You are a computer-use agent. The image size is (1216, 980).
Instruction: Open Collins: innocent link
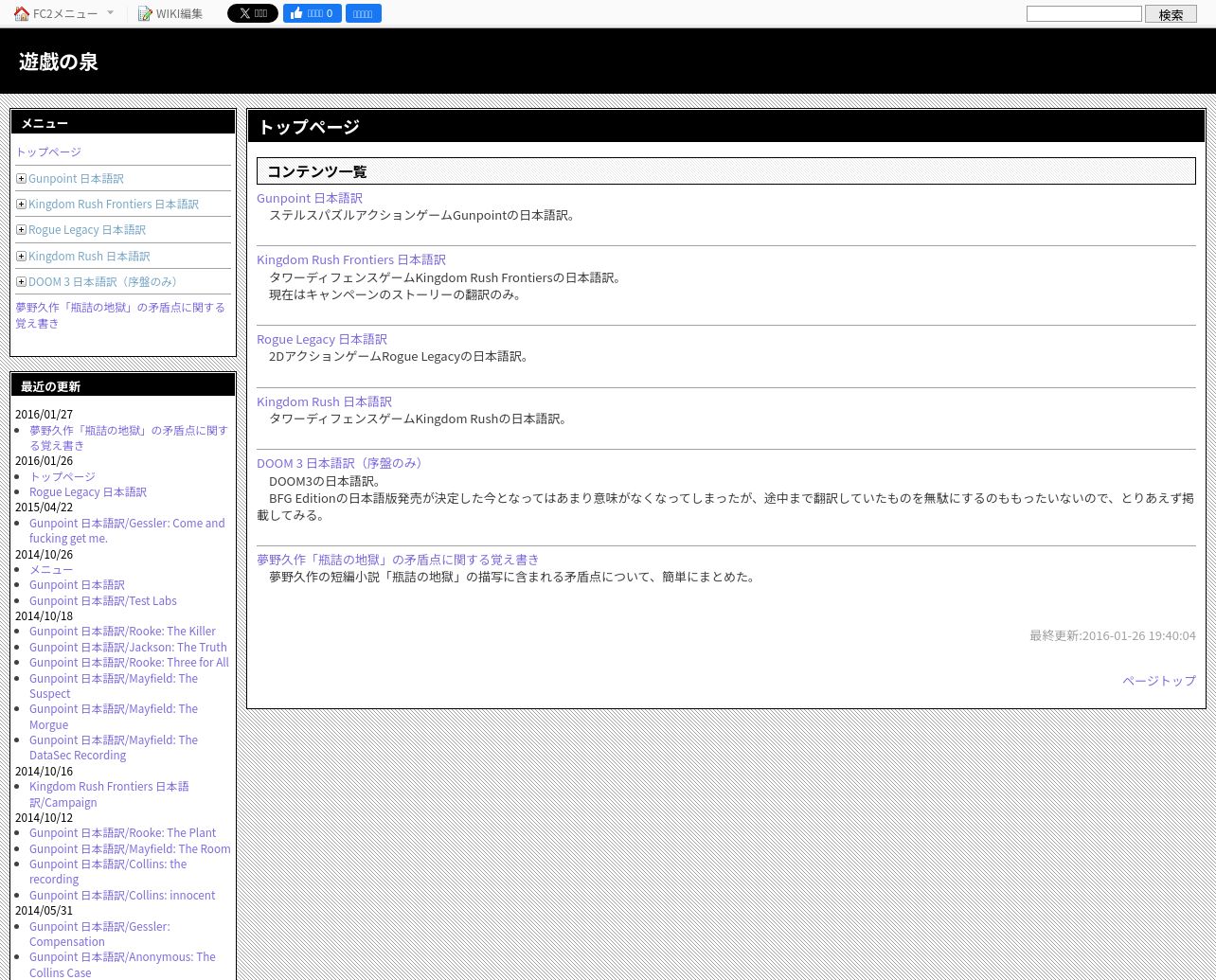click(x=122, y=895)
